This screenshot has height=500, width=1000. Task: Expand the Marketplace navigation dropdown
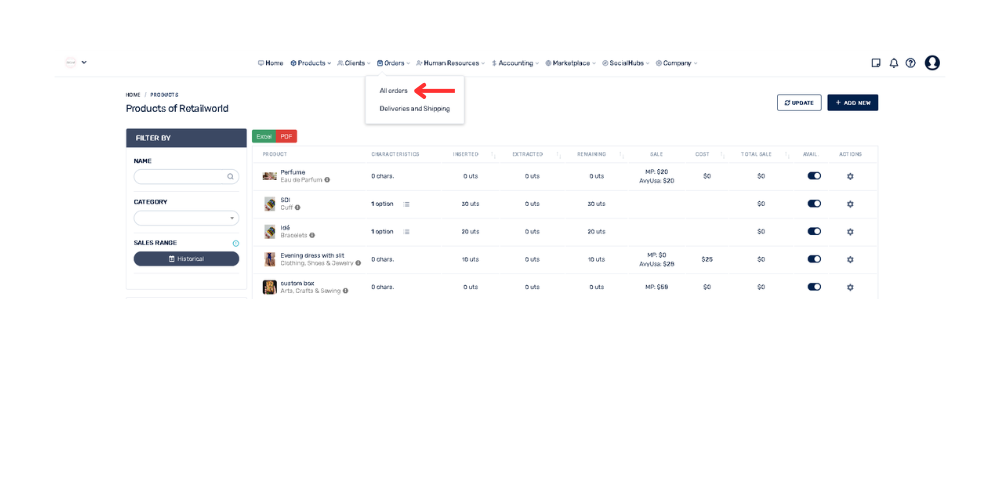[570, 63]
